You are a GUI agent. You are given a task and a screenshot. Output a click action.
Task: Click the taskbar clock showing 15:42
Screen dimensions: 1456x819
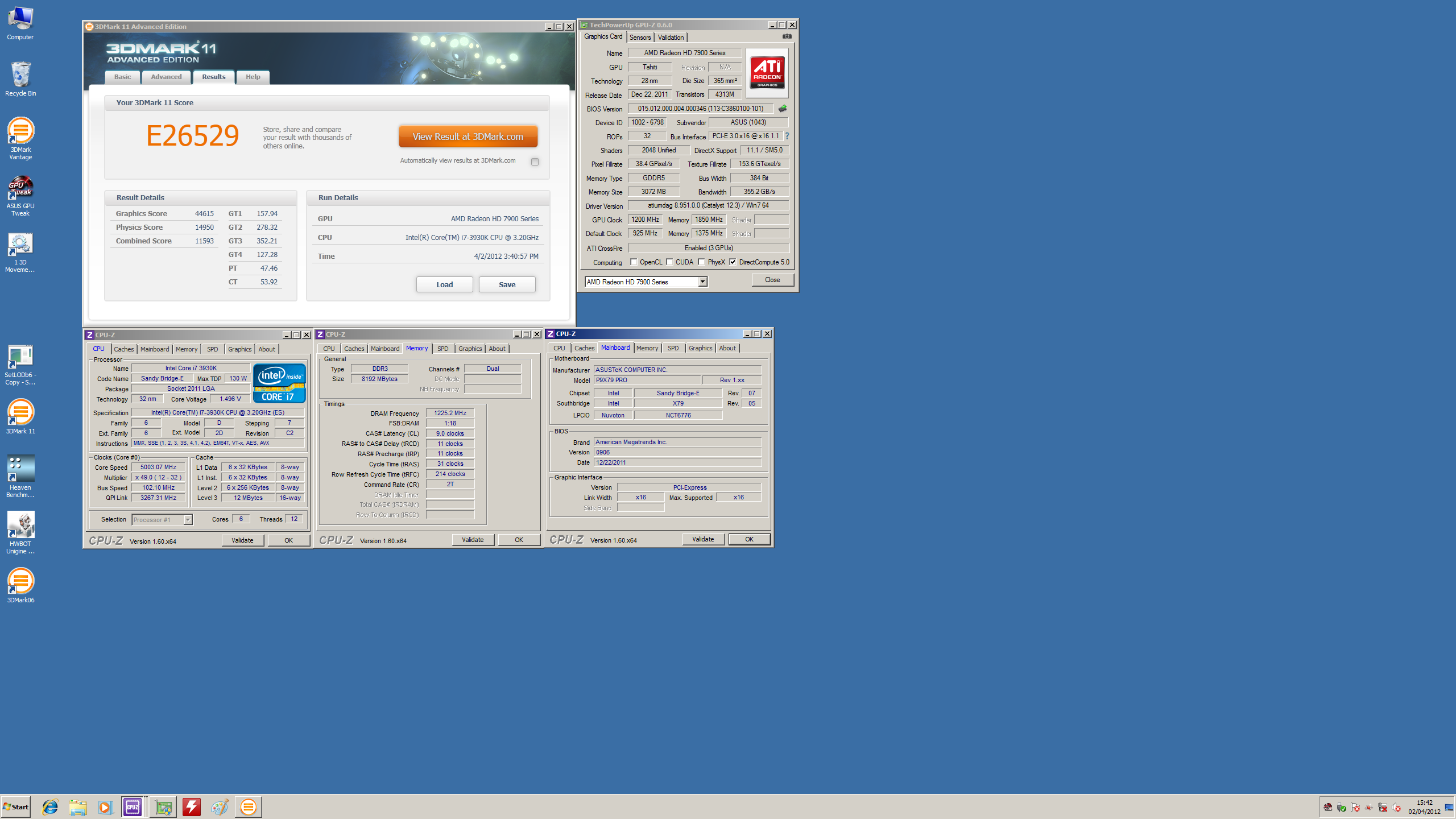click(1425, 807)
